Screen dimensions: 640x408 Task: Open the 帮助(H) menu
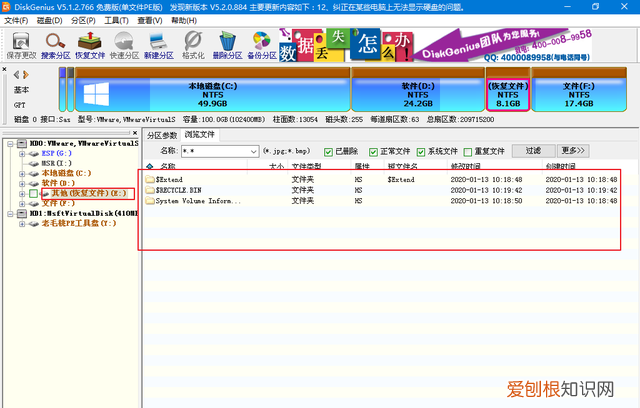184,20
